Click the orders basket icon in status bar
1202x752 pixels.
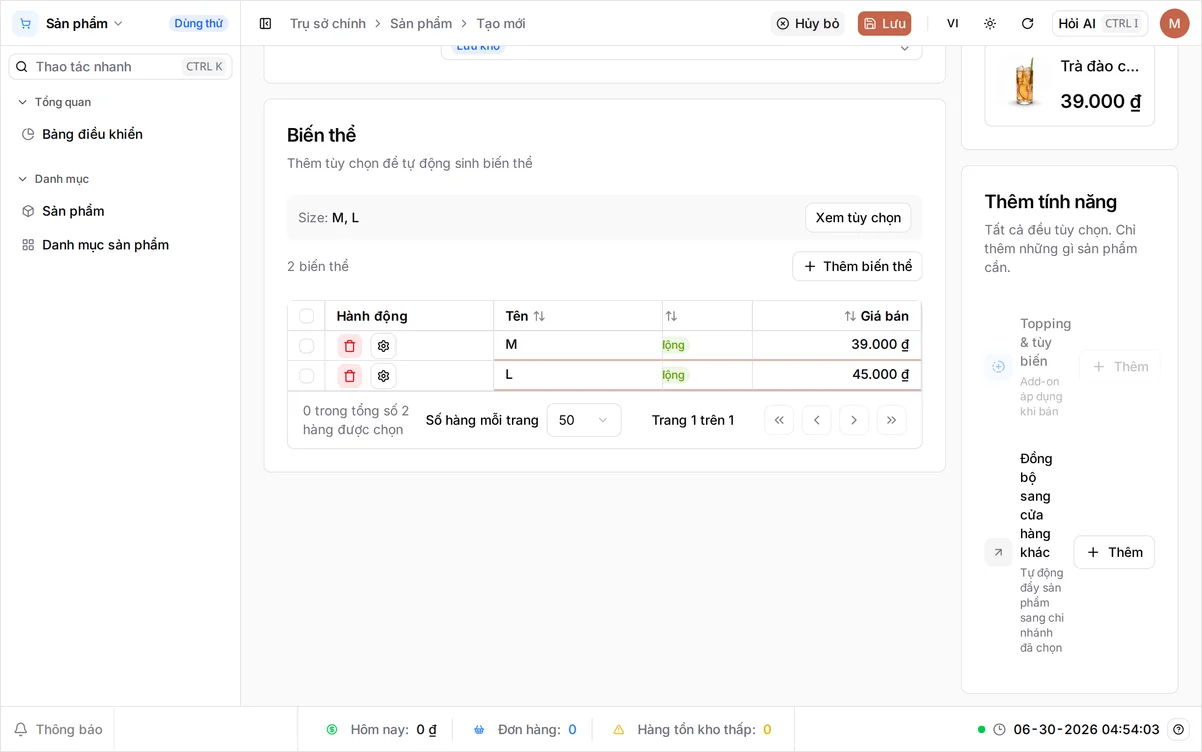[x=479, y=730]
